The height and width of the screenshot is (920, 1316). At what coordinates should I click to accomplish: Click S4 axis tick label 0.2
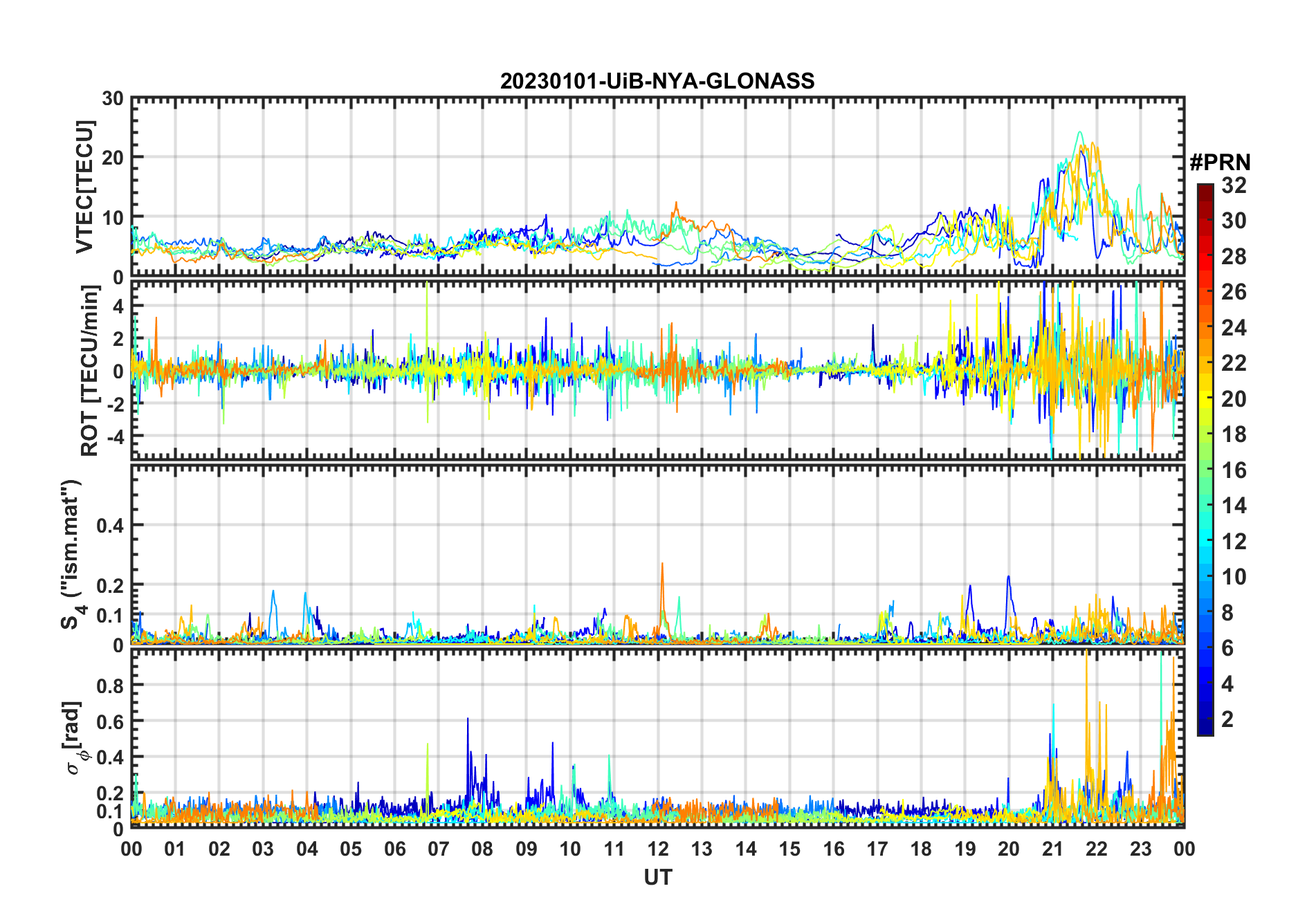pos(111,585)
